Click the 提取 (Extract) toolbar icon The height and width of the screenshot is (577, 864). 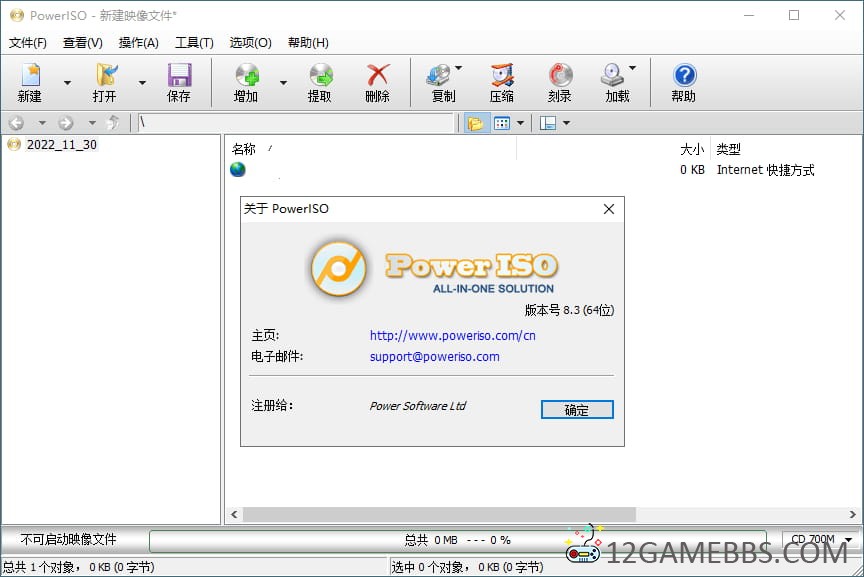click(x=320, y=76)
